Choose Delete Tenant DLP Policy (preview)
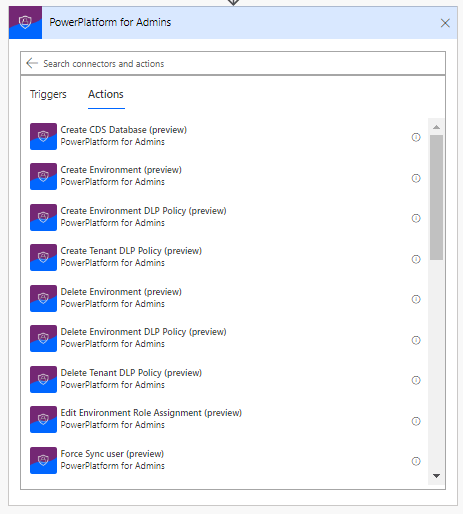The height and width of the screenshot is (514, 463). pos(131,373)
